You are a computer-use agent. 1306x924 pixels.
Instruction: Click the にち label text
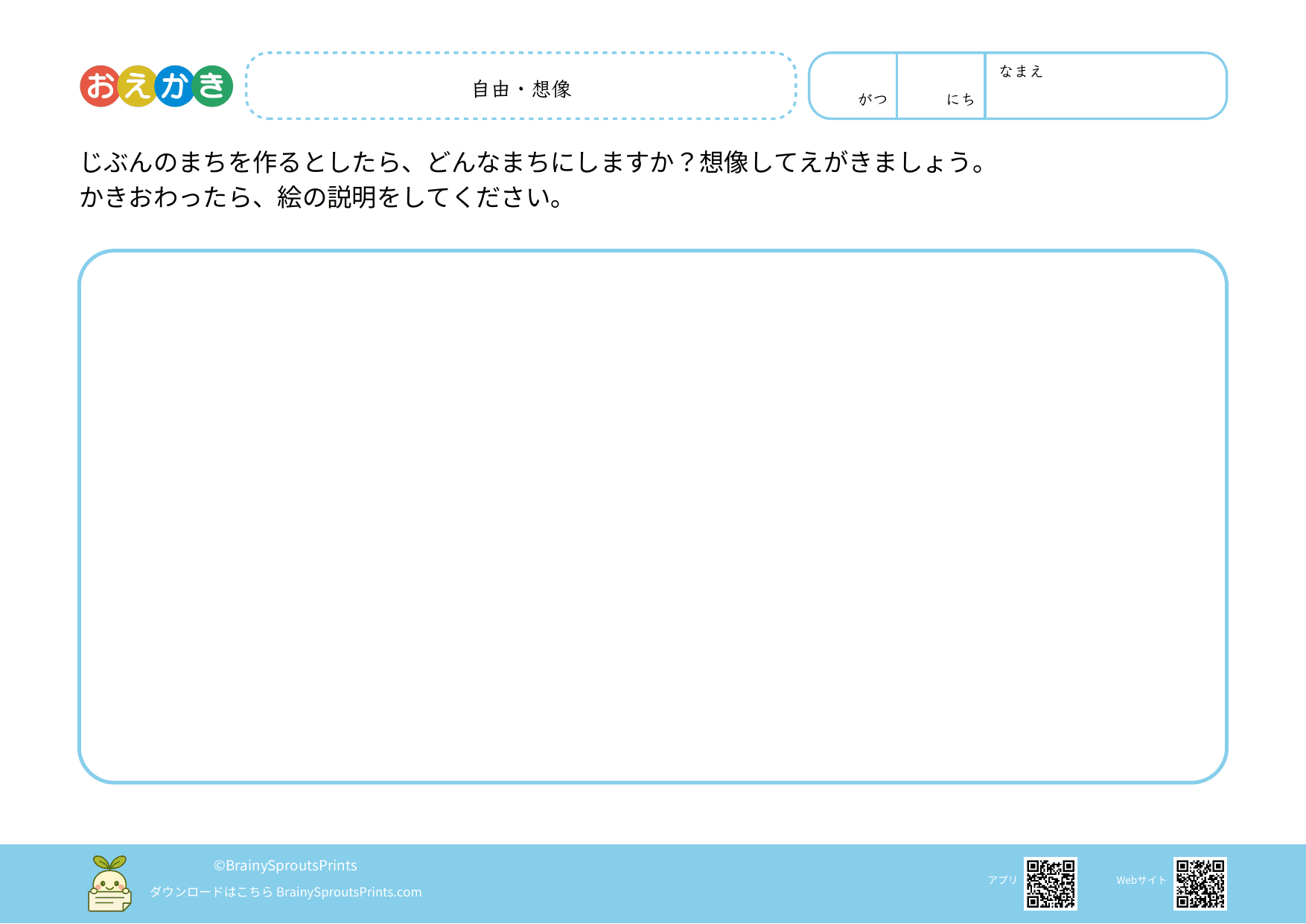(x=961, y=99)
